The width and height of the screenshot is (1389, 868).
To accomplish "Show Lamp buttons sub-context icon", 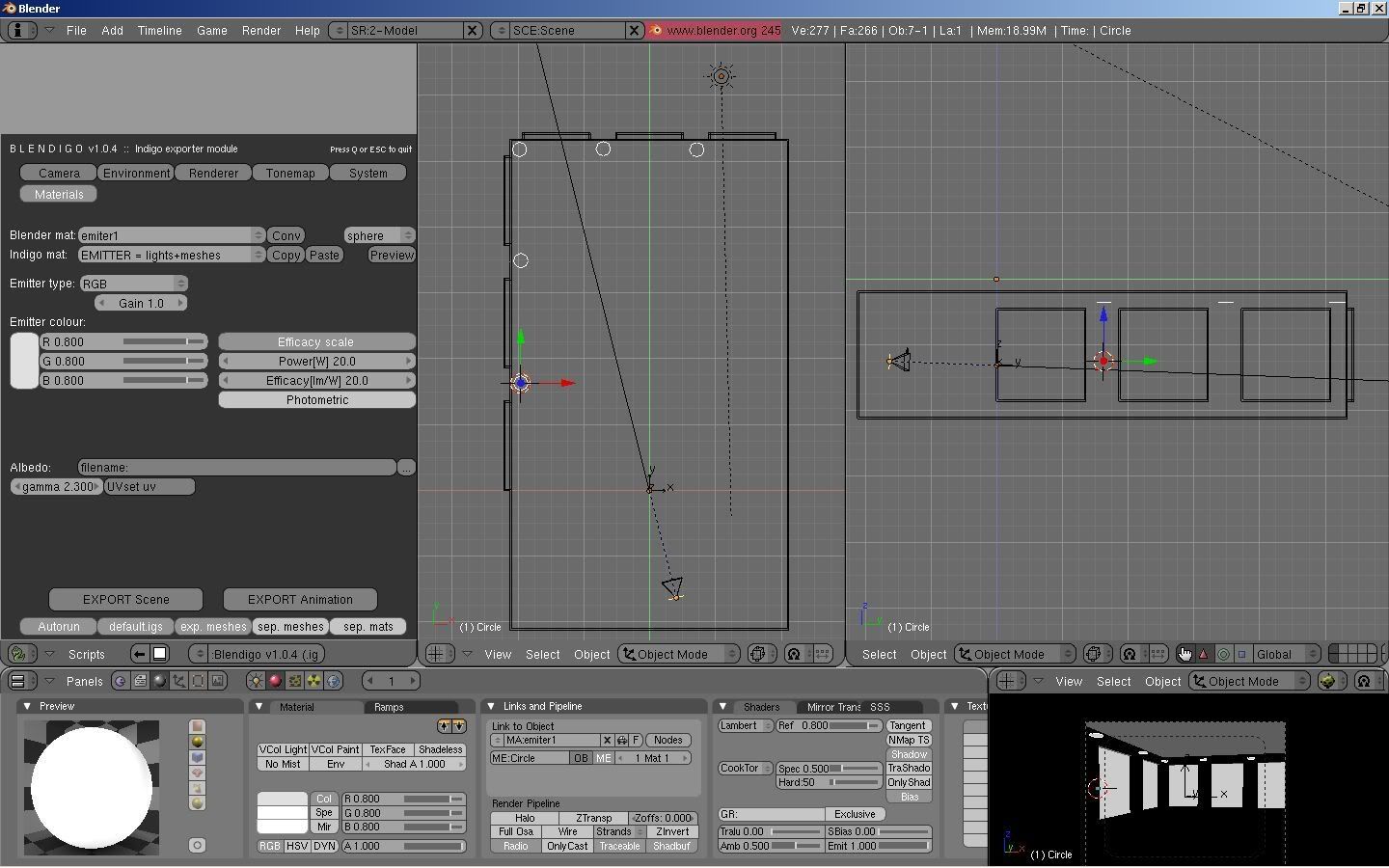I will pos(256,681).
